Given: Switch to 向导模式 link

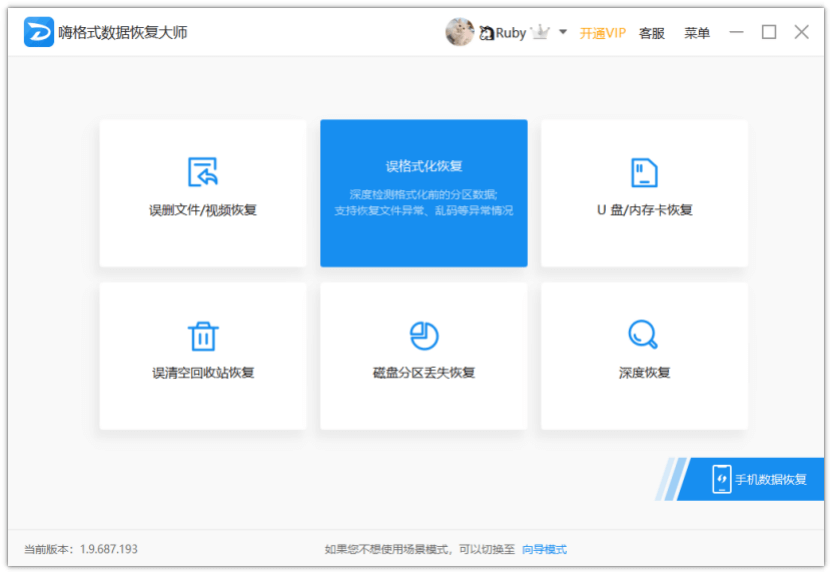Looking at the screenshot, I should tap(544, 549).
